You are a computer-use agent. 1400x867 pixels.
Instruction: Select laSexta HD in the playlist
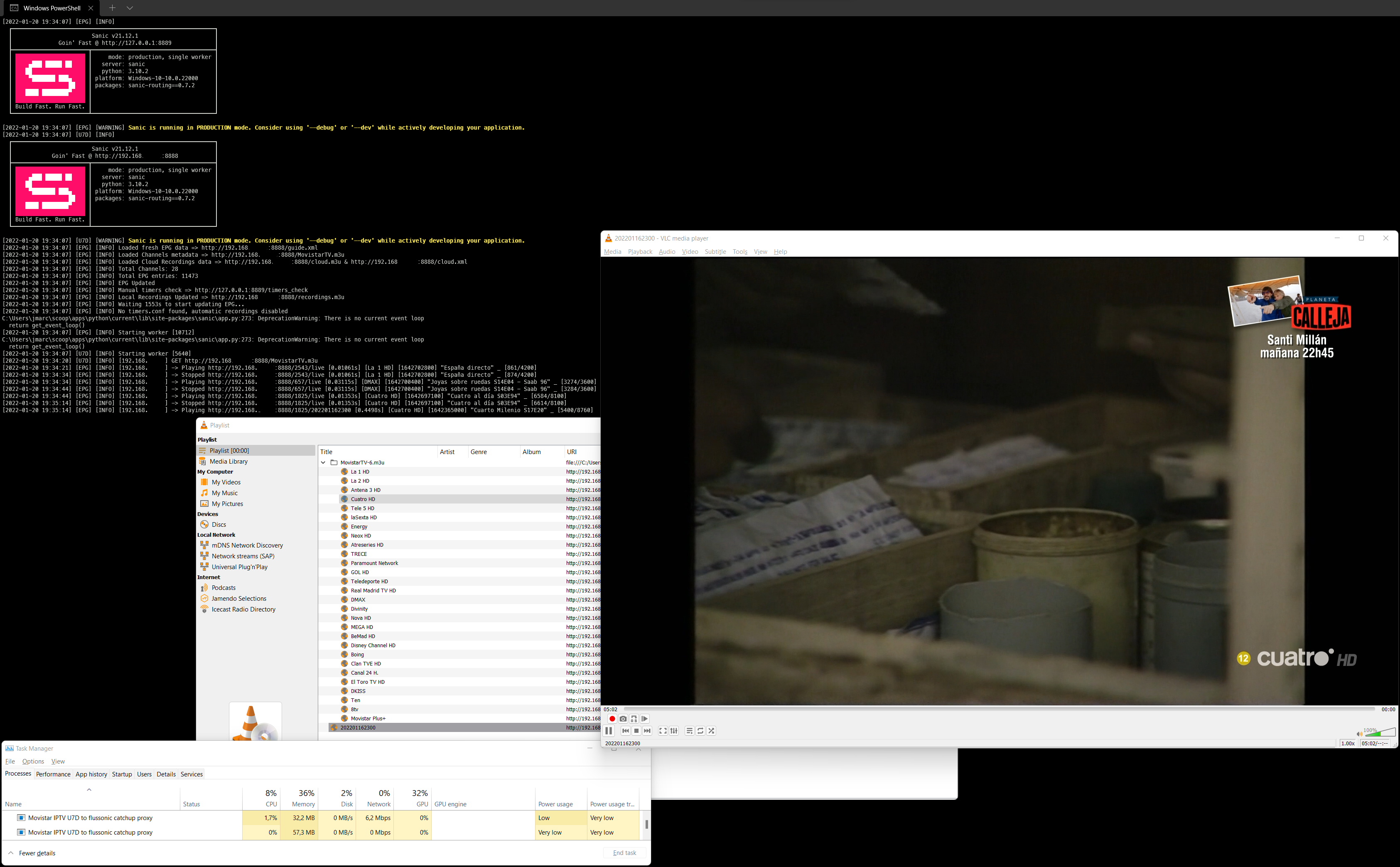[x=364, y=517]
